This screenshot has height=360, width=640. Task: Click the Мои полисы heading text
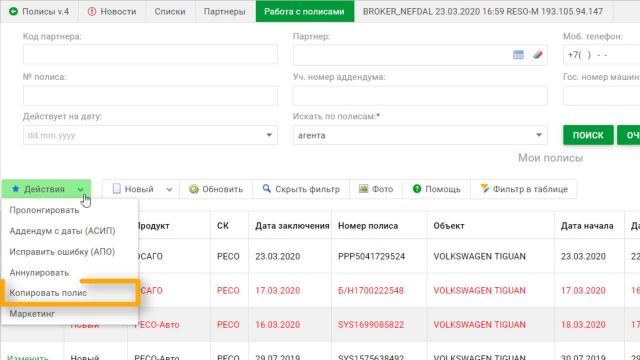[550, 158]
